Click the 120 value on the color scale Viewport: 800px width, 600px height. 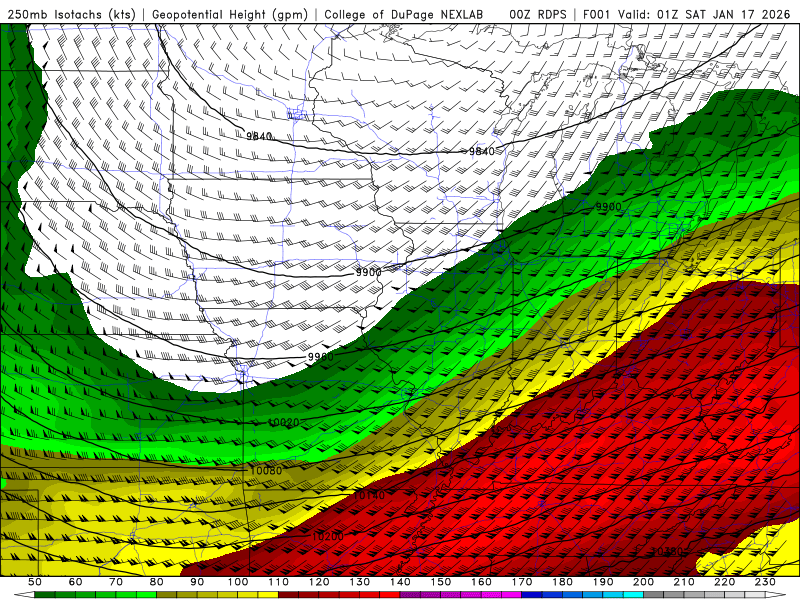(x=319, y=582)
